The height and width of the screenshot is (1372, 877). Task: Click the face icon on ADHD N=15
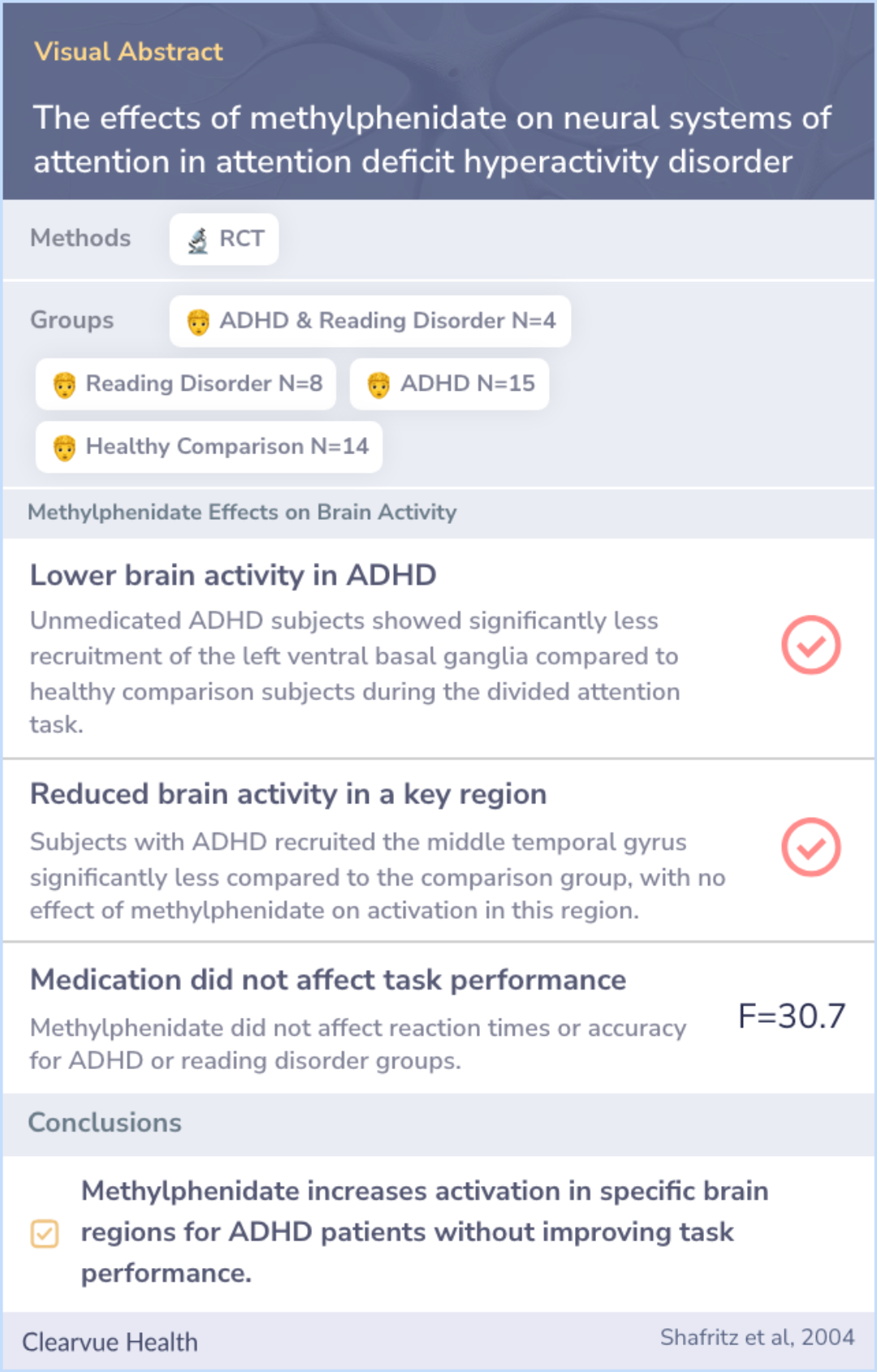[x=378, y=385]
